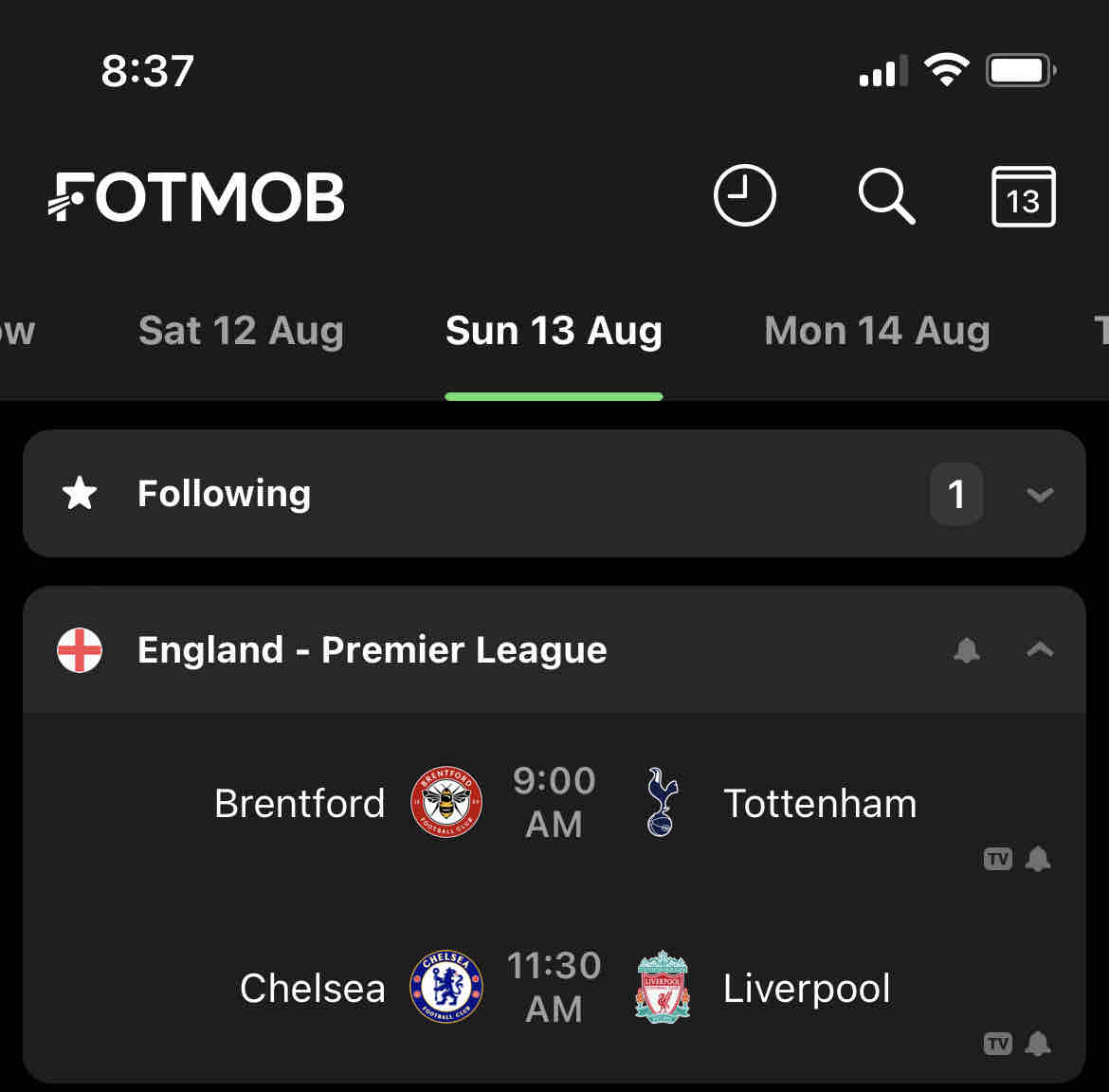This screenshot has height=1092, width=1109.
Task: Tap TV icon for Chelsea match
Action: 998,1044
